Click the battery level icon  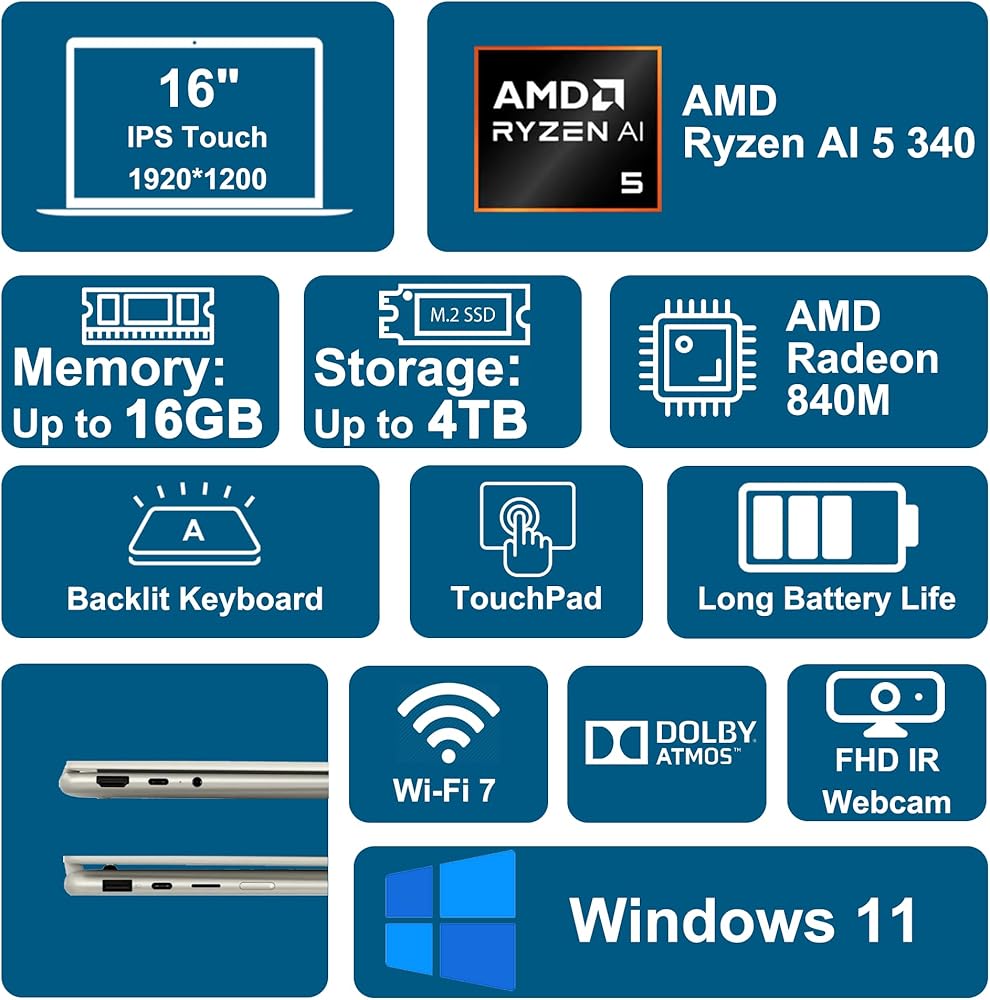coord(828,527)
